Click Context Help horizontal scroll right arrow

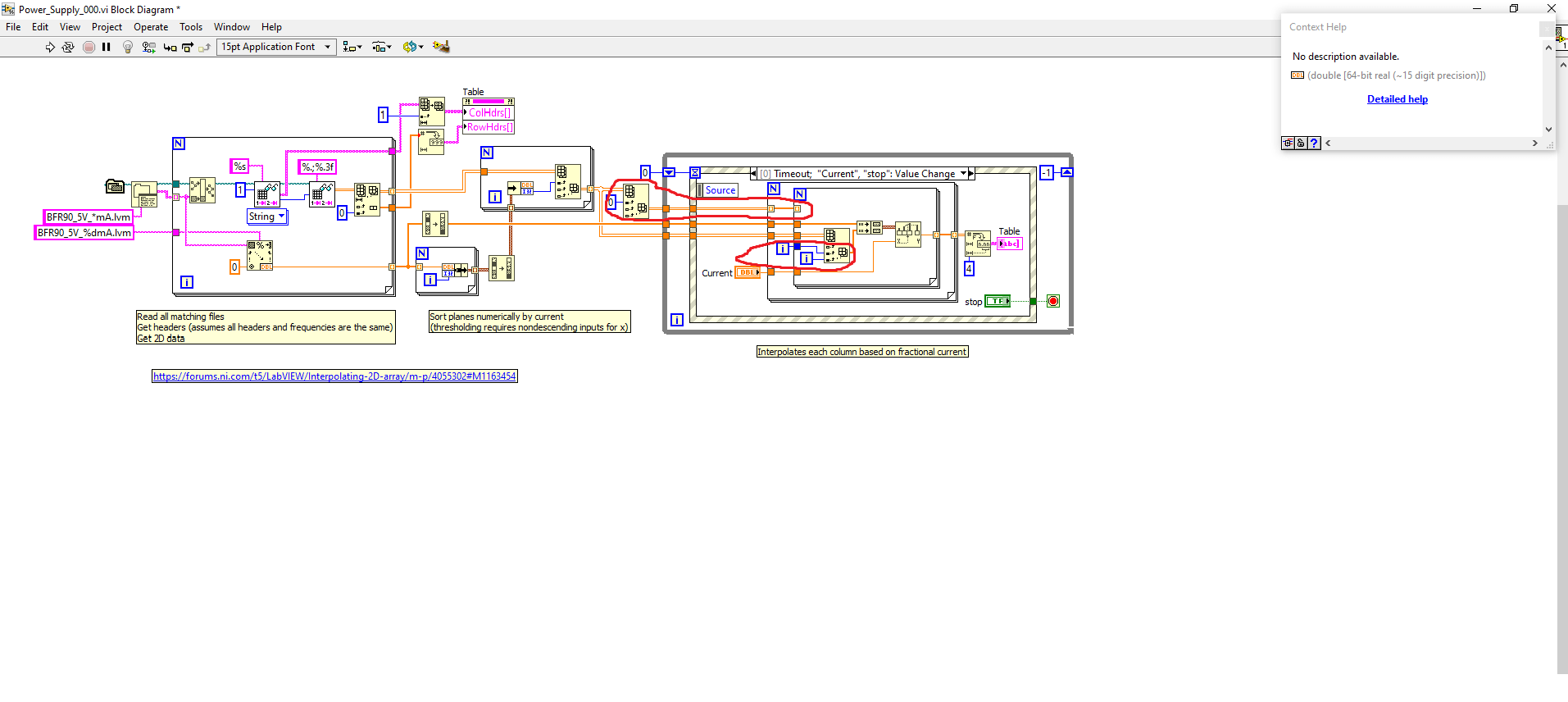point(1535,143)
